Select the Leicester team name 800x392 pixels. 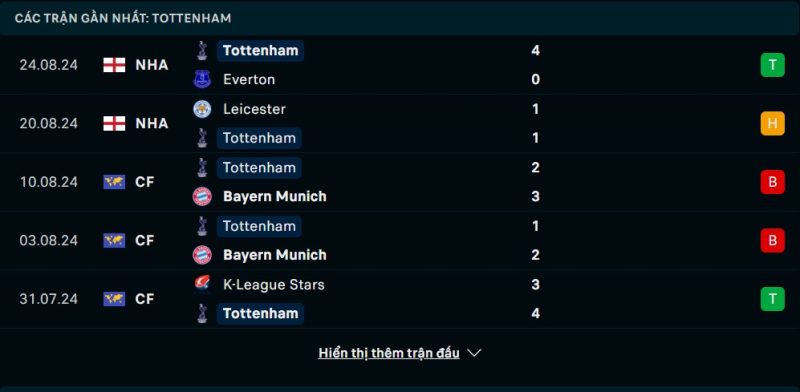254,109
